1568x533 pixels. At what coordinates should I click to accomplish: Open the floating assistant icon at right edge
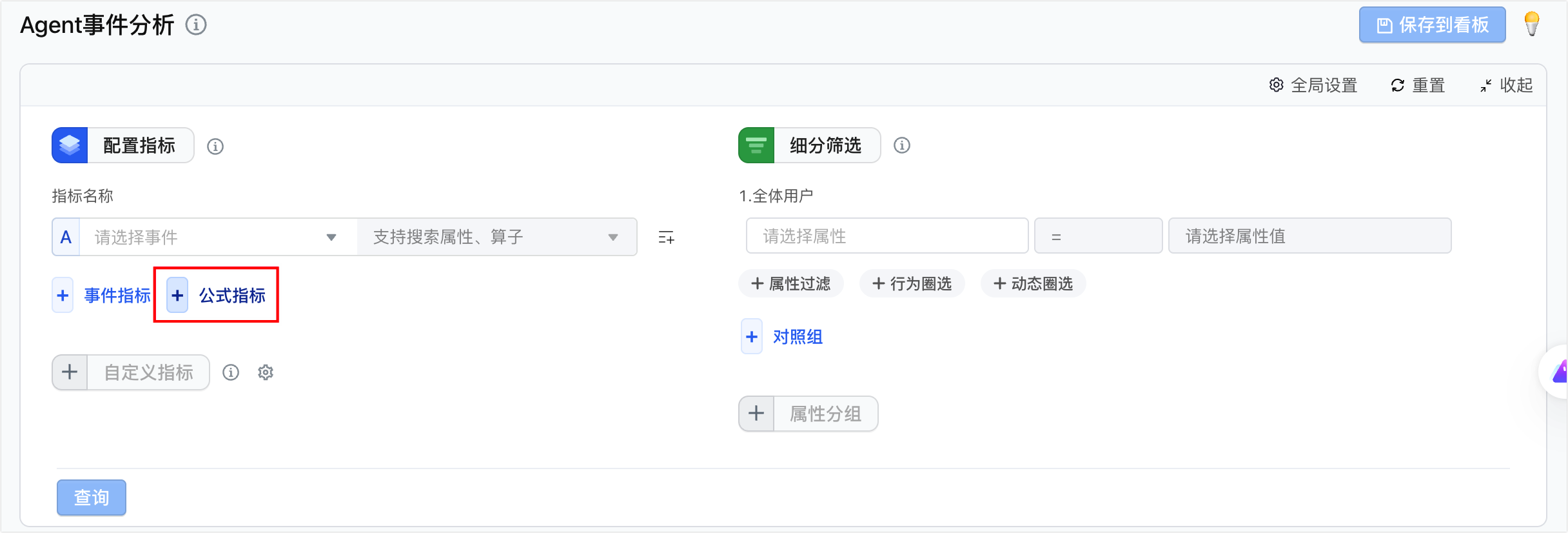pyautogui.click(x=1555, y=372)
